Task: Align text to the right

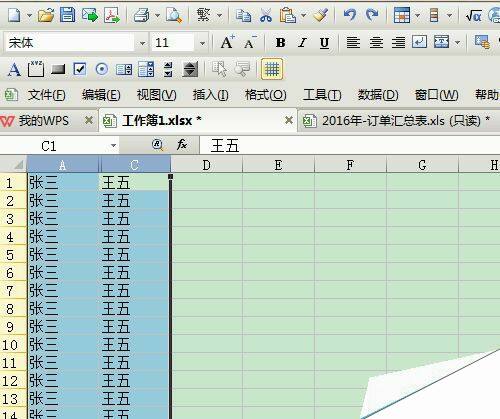Action: [x=398, y=42]
